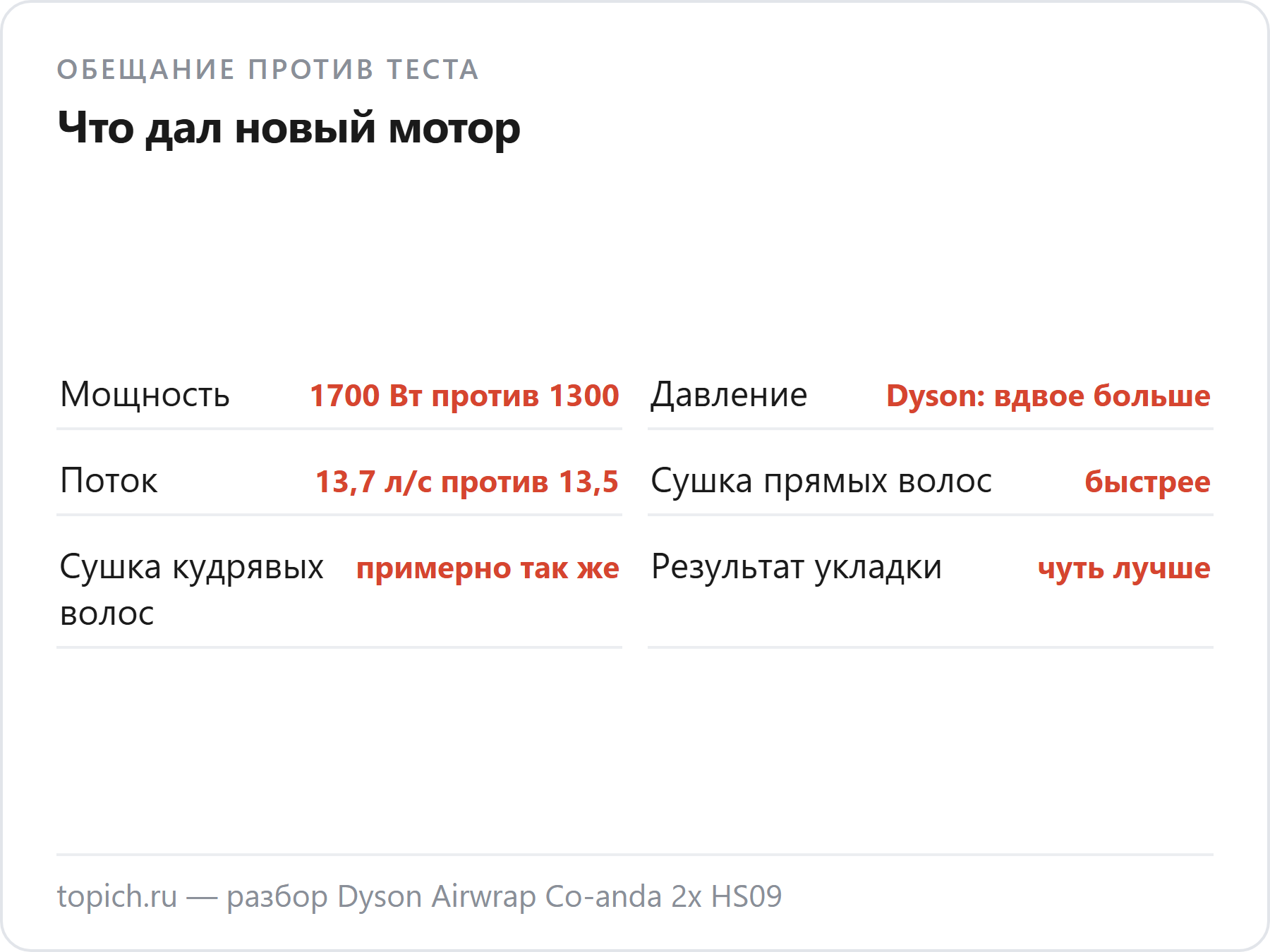Click the "Сушка кудрявых волос" label
Image resolution: width=1270 pixels, height=952 pixels.
(191, 590)
